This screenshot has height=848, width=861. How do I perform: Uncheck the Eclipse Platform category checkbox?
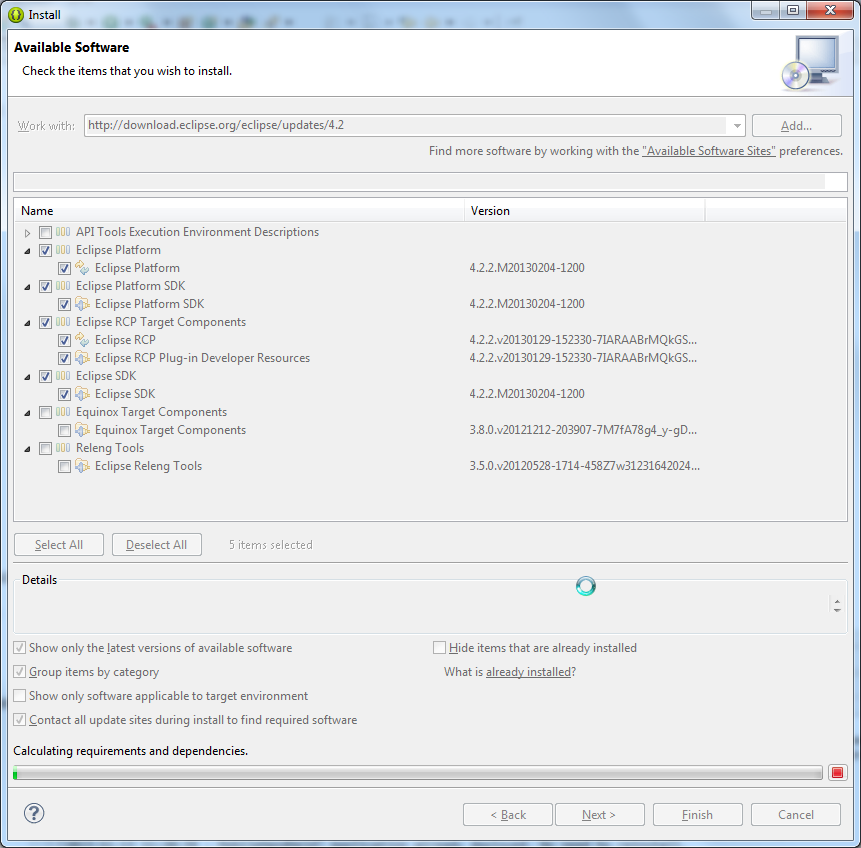click(46, 250)
